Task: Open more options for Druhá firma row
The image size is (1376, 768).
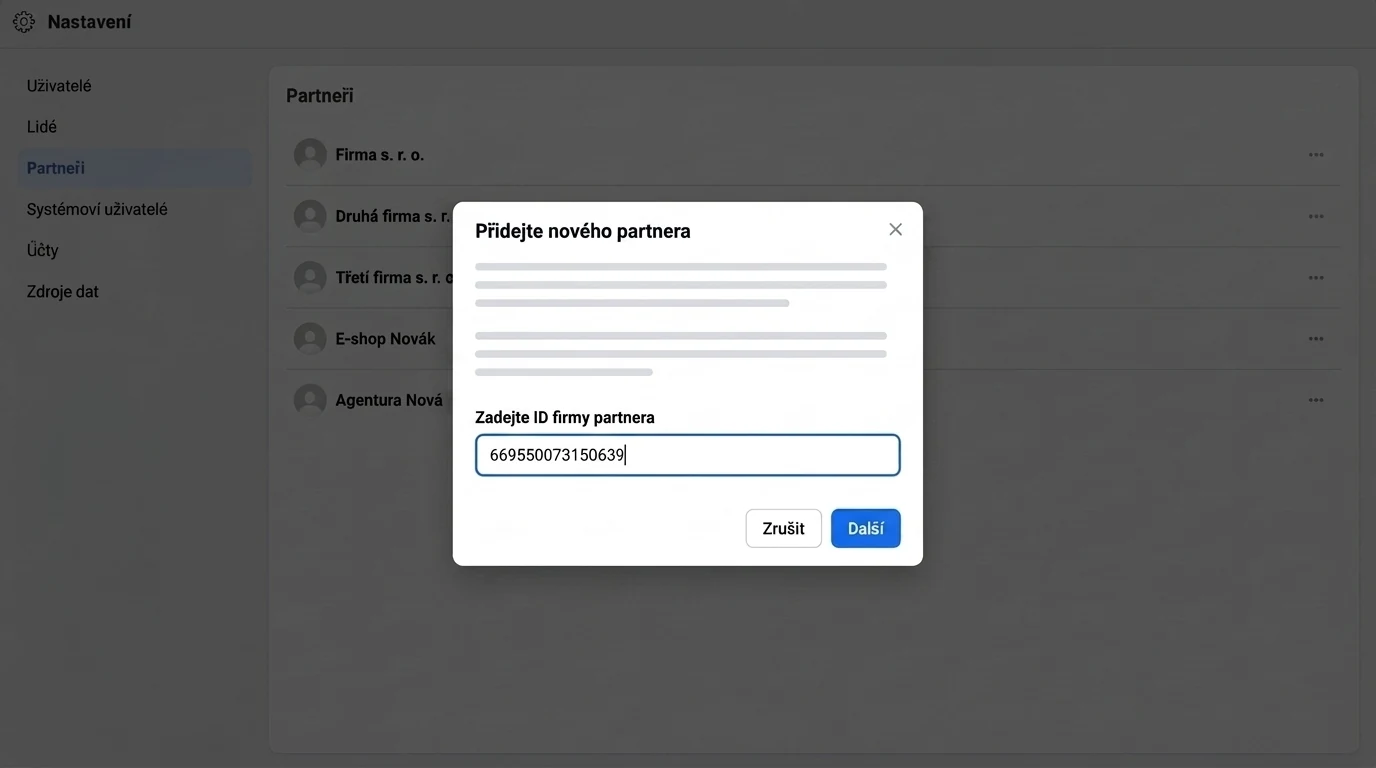Action: 1316,216
